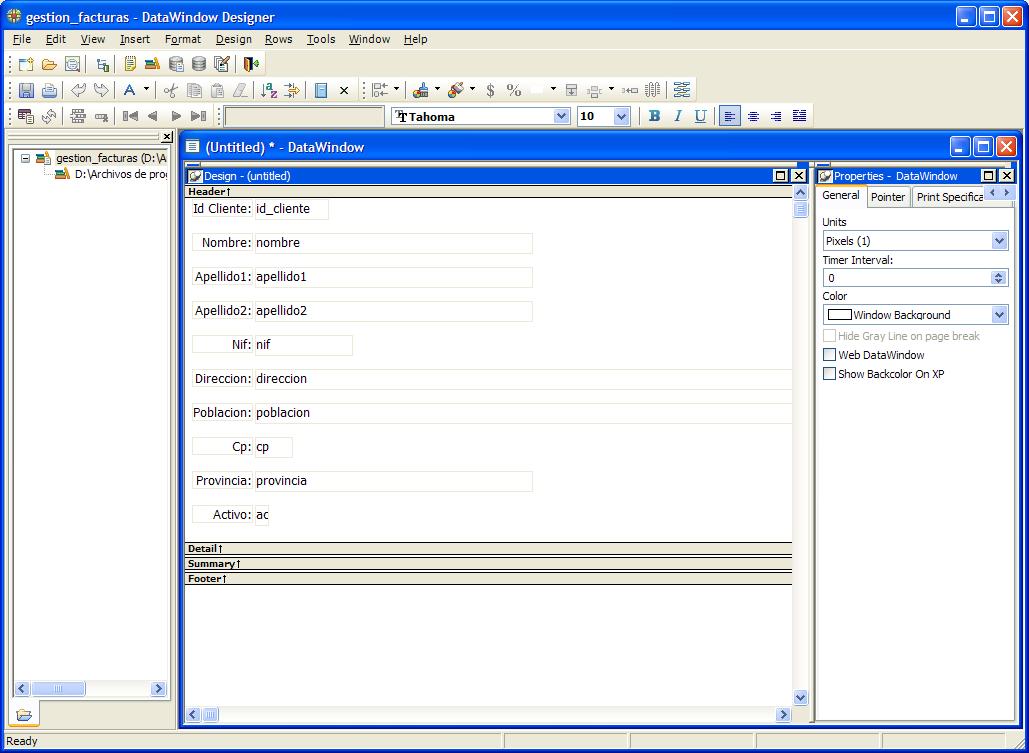The image size is (1029, 753).
Task: Open the Color Window Background dropdown
Action: tap(999, 314)
